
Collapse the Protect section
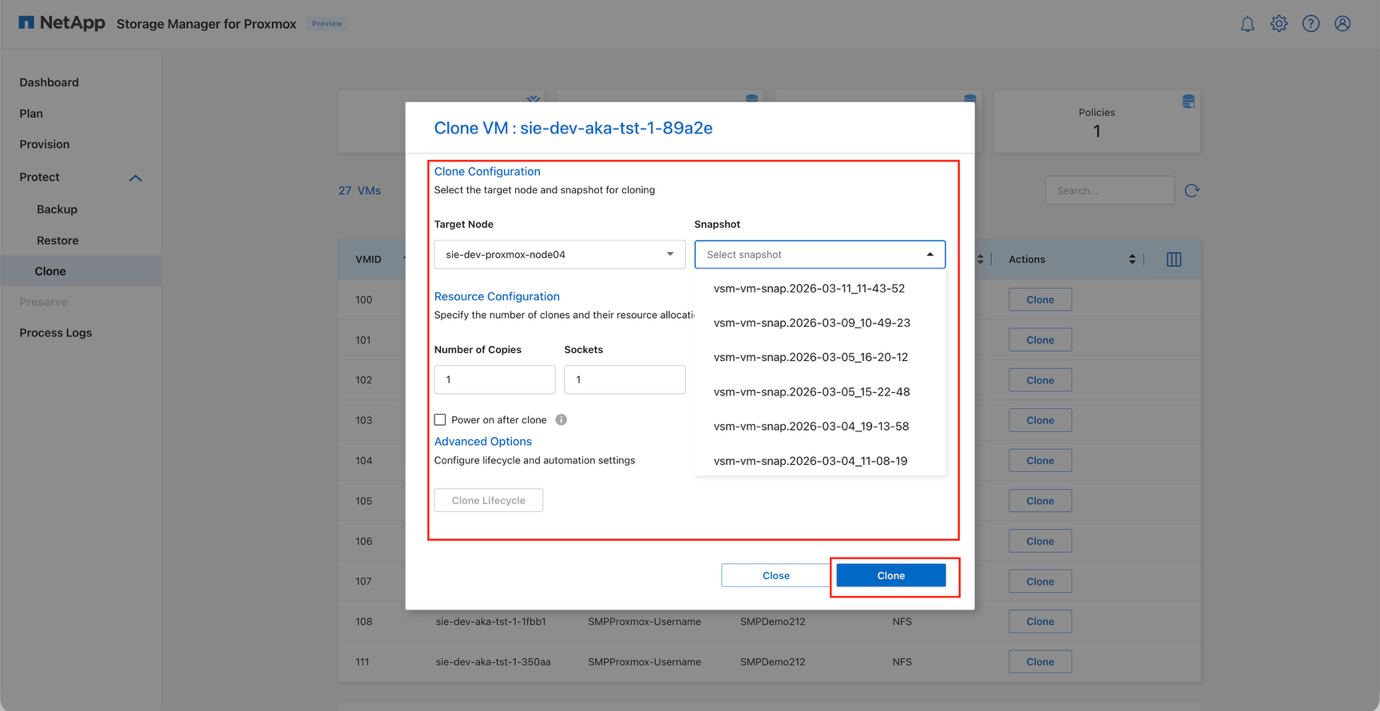pos(135,177)
